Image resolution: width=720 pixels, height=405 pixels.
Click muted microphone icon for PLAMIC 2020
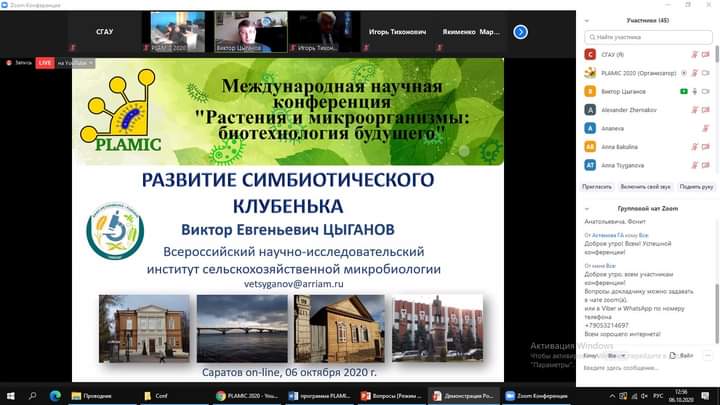[x=695, y=73]
